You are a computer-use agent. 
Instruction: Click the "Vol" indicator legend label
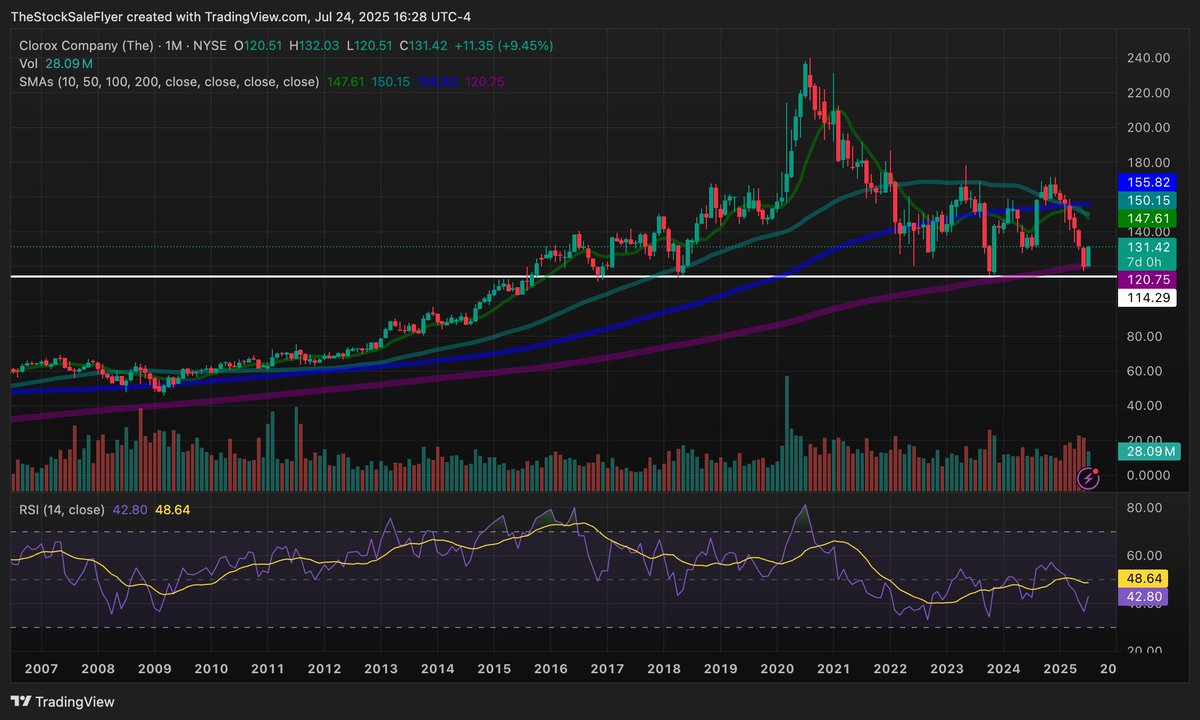click(x=30, y=64)
